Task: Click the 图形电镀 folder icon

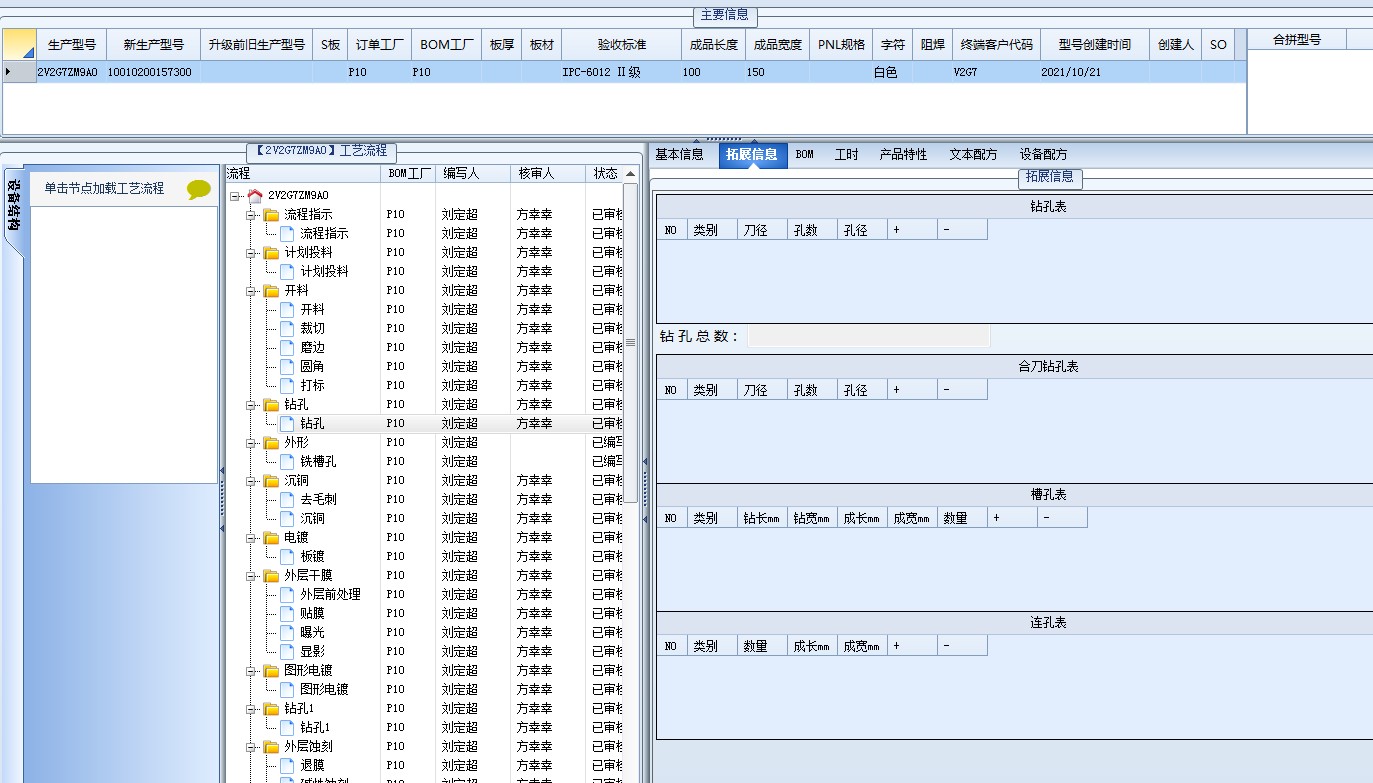Action: 271,670
